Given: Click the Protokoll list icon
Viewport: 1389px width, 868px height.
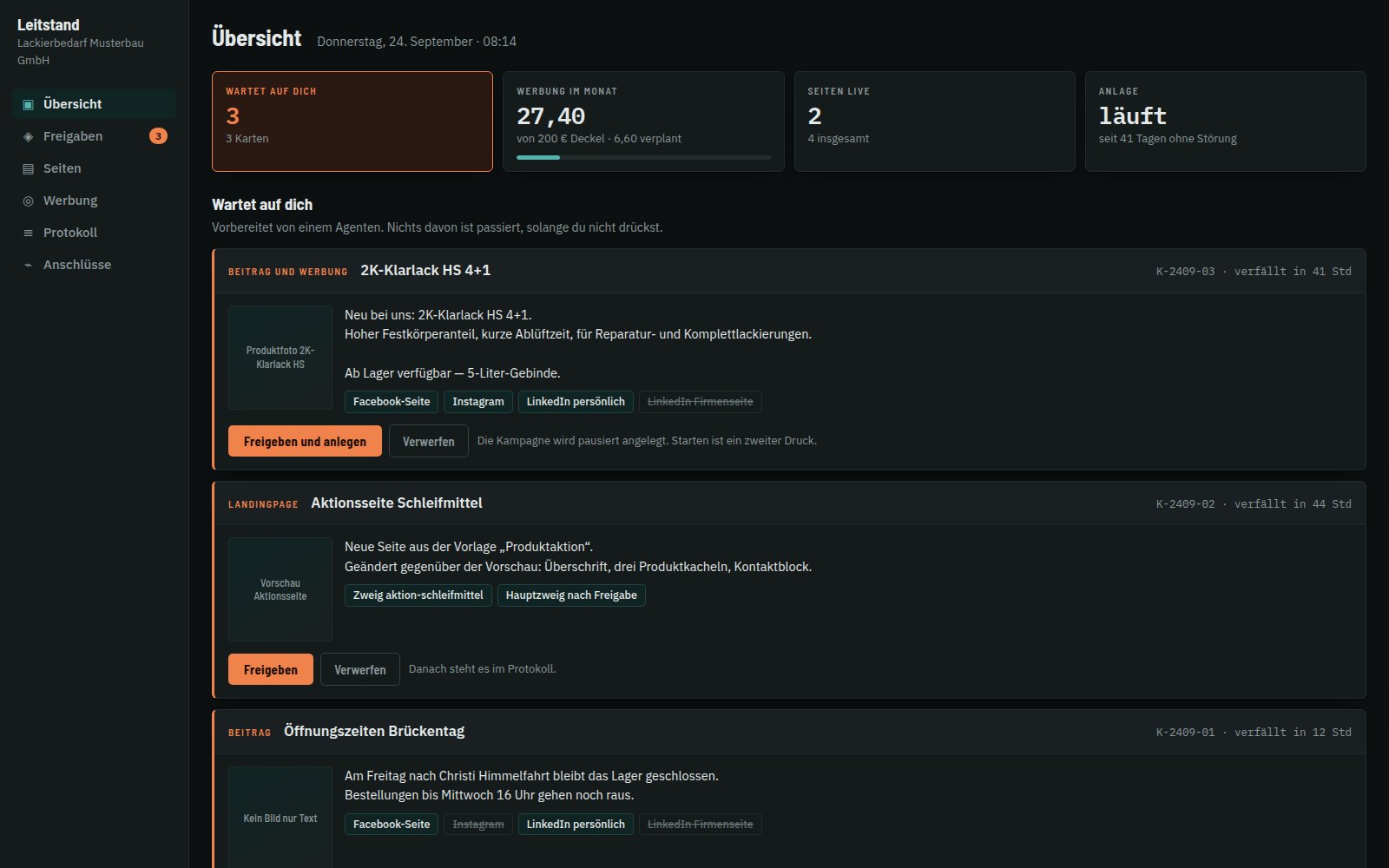Looking at the screenshot, I should pyautogui.click(x=28, y=233).
